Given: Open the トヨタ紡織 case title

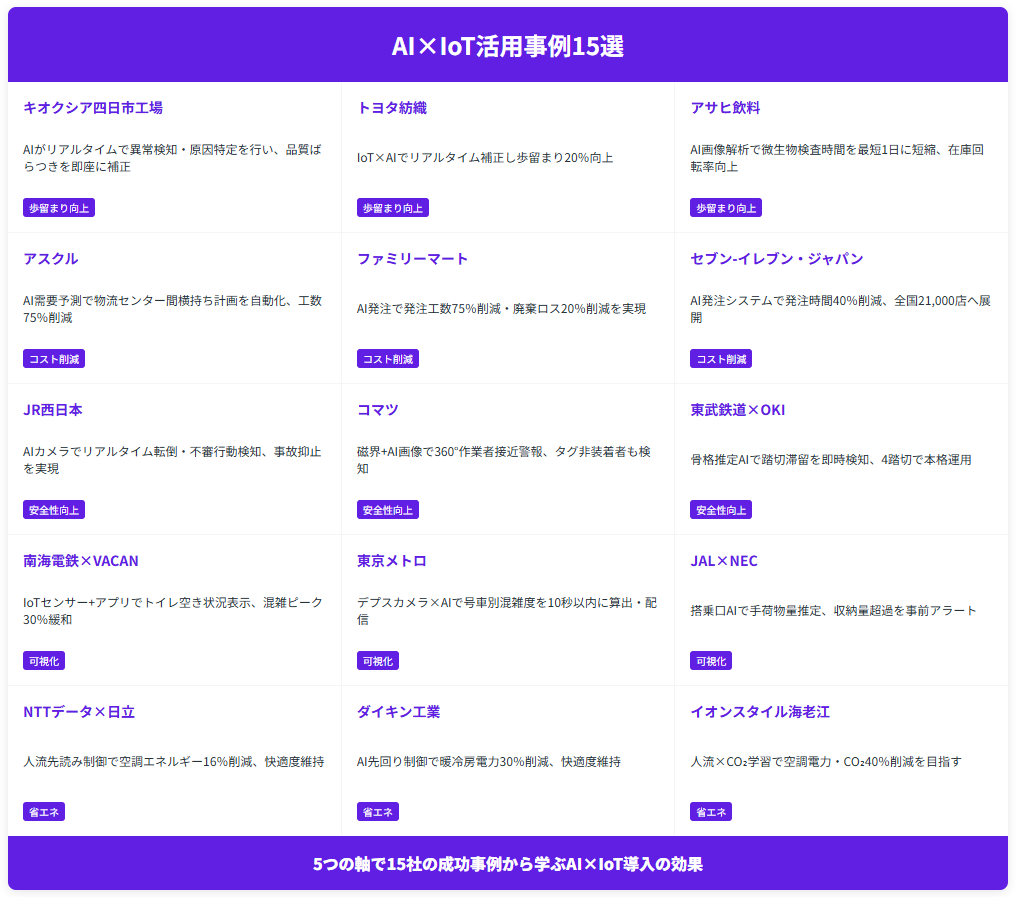Looking at the screenshot, I should point(391,108).
